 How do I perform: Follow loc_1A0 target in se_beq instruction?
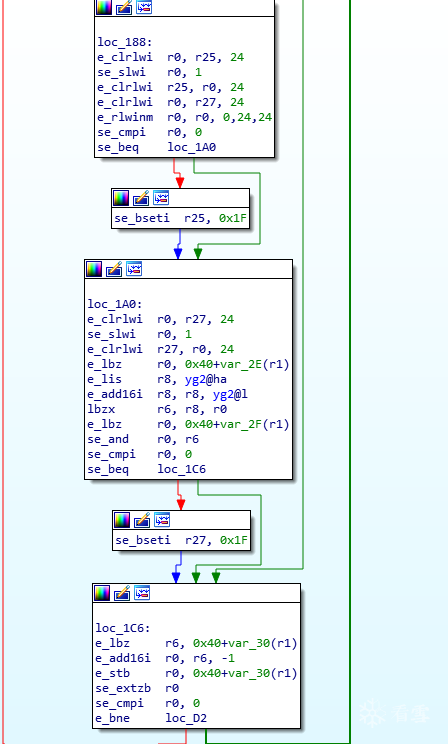pos(192,148)
